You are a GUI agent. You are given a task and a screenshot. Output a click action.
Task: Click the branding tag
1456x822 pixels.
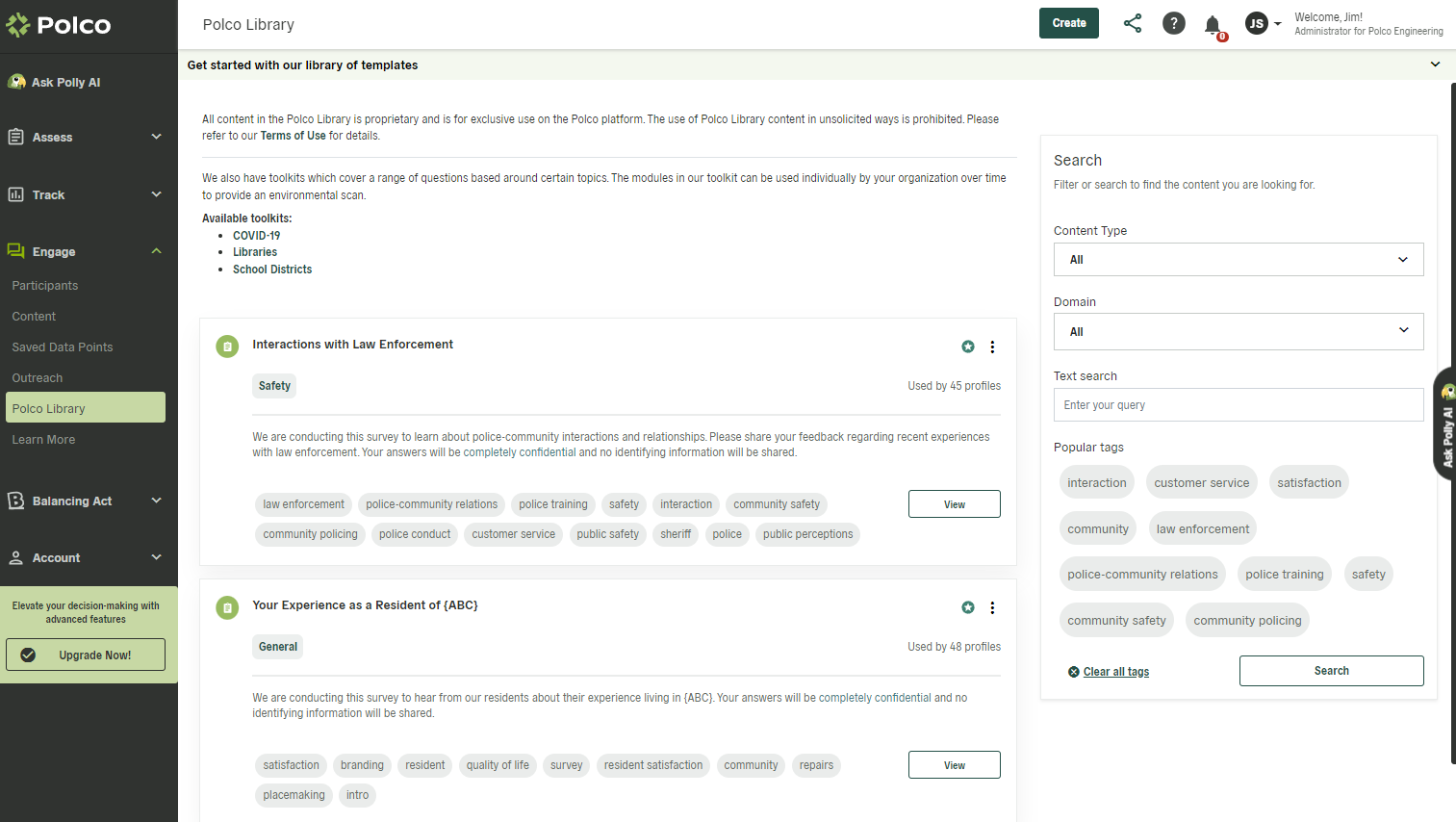tap(362, 765)
